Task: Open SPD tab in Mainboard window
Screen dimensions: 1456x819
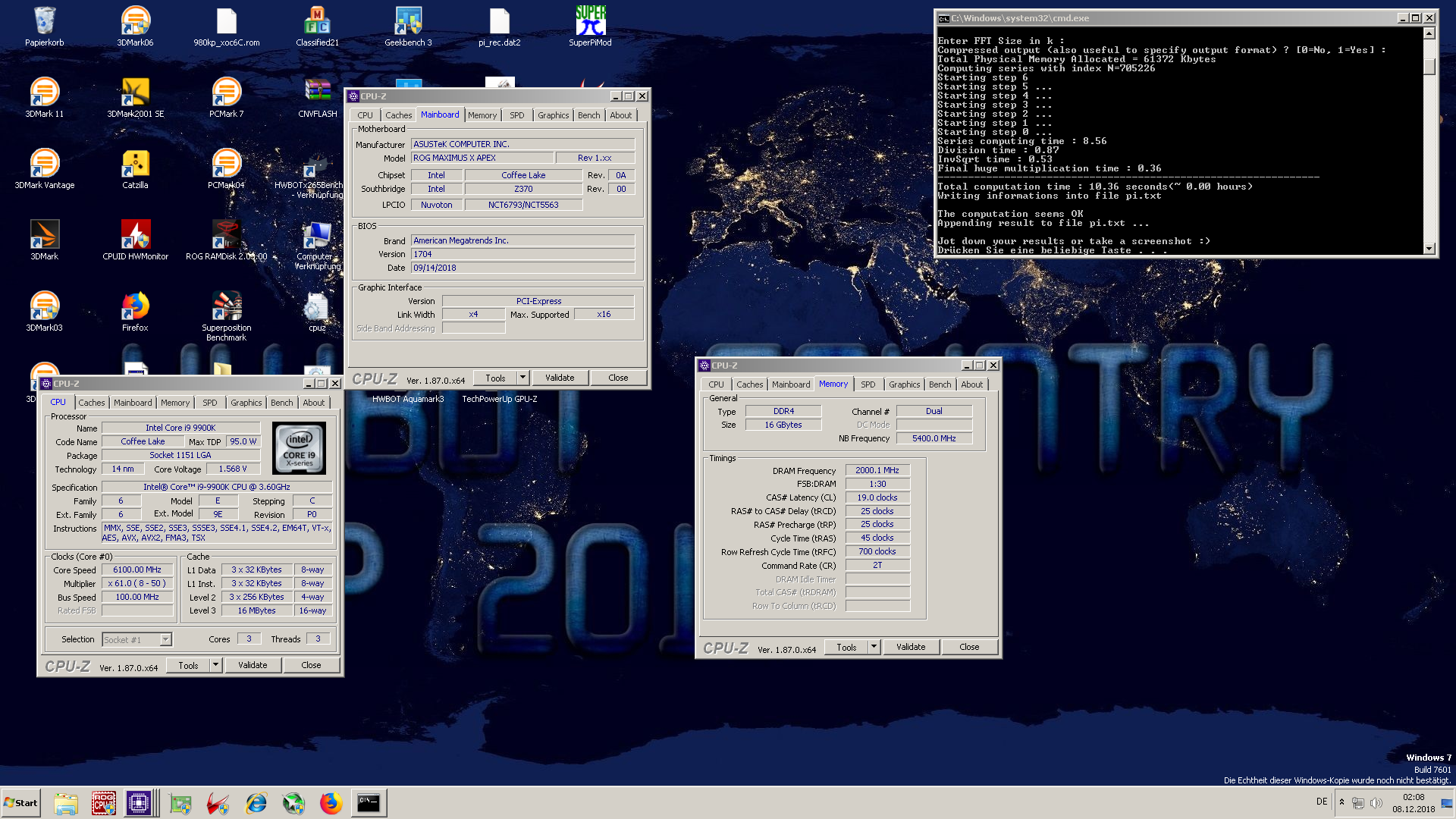Action: [x=516, y=115]
